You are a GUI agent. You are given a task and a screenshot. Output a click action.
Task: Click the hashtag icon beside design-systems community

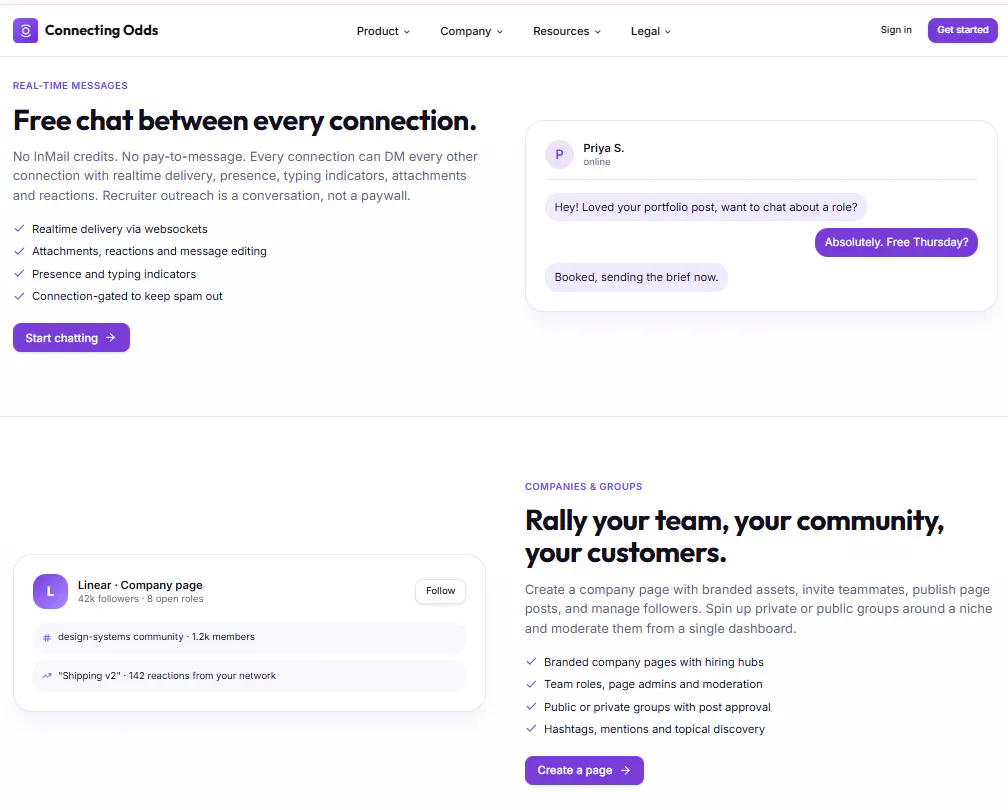tap(46, 638)
